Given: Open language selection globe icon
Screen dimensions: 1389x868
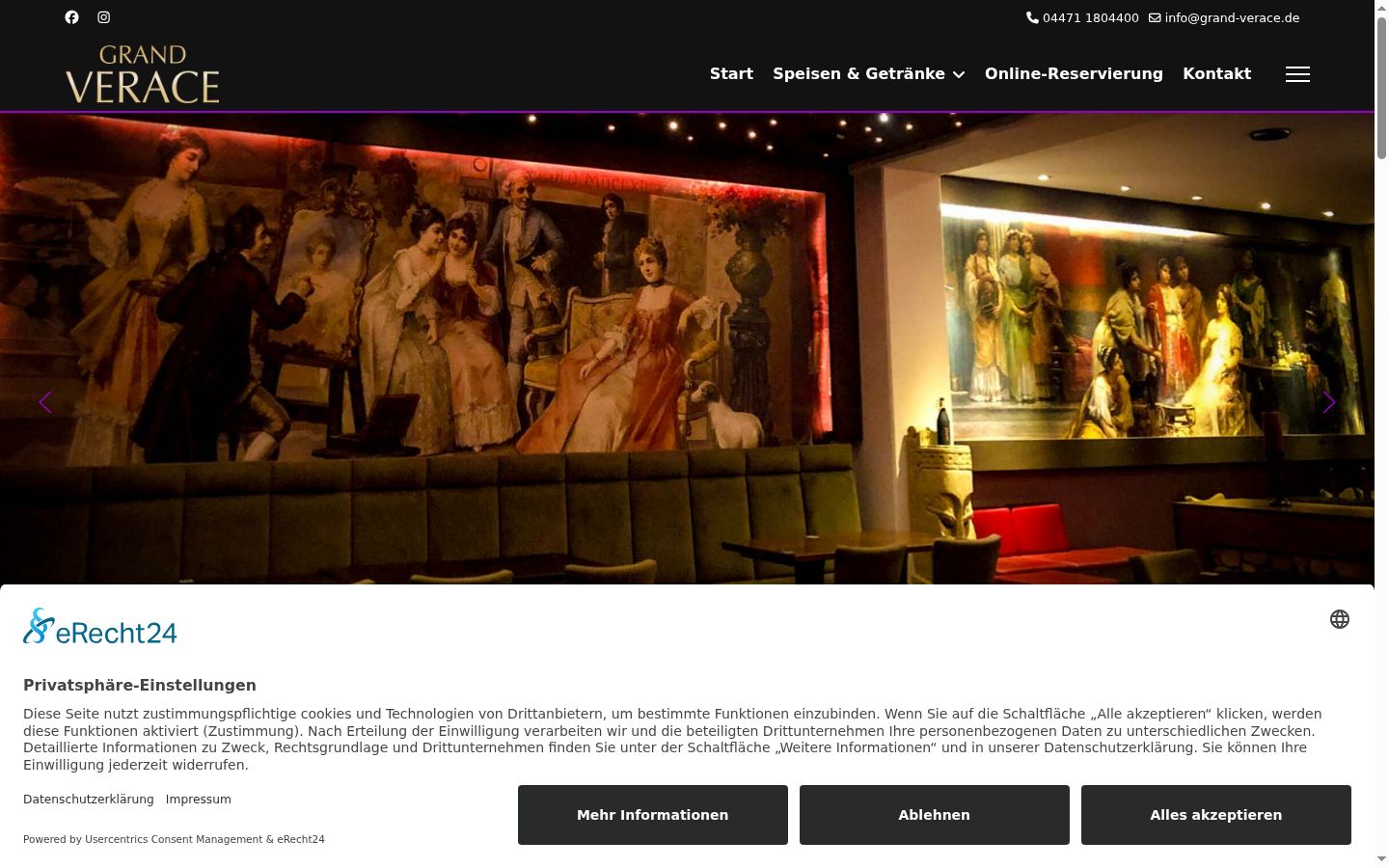Looking at the screenshot, I should tap(1340, 619).
